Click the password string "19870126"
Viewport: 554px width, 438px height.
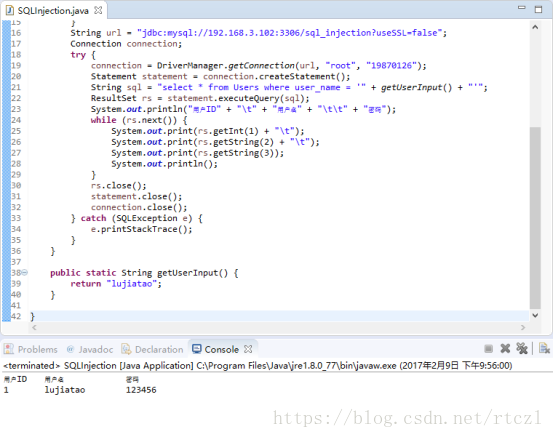pyautogui.click(x=391, y=66)
